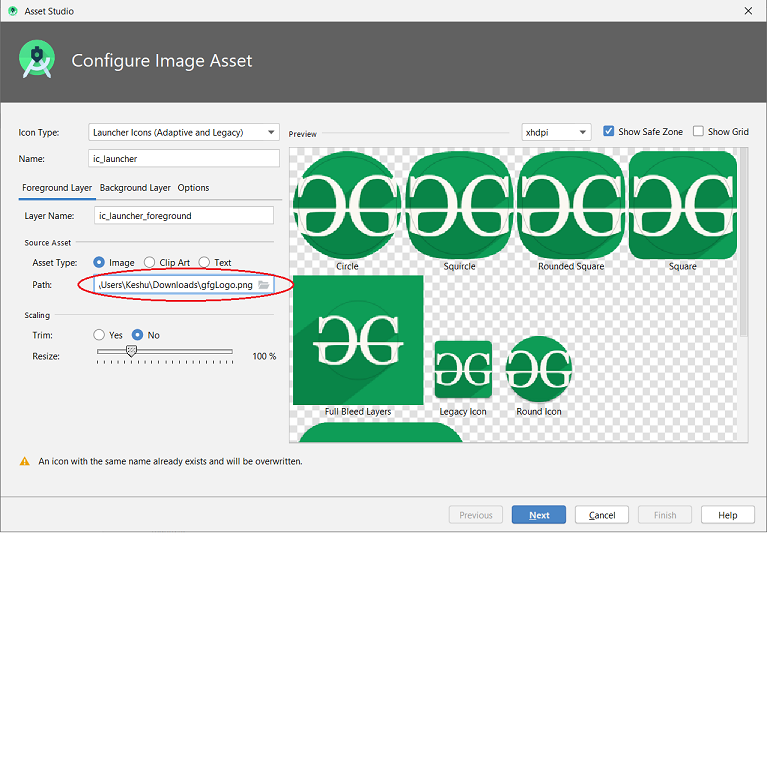This screenshot has height=768, width=767.
Task: Set Trim to No
Action: 138,335
